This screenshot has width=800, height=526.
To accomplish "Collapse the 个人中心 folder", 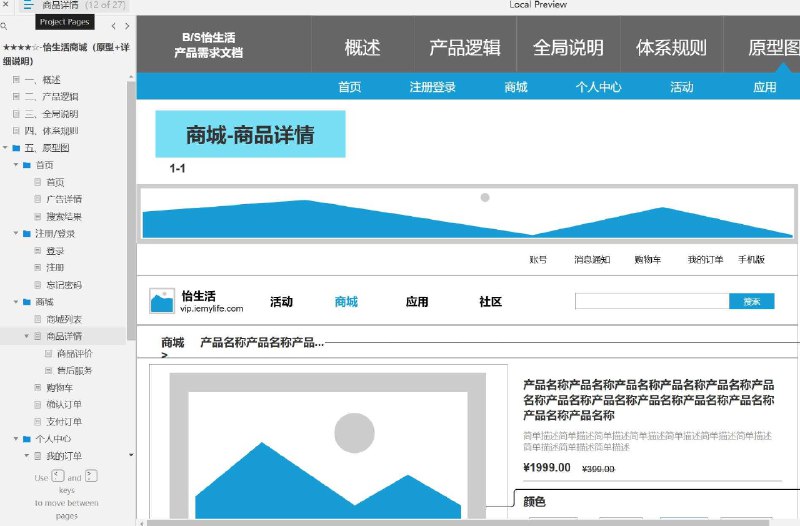I will coord(16,438).
